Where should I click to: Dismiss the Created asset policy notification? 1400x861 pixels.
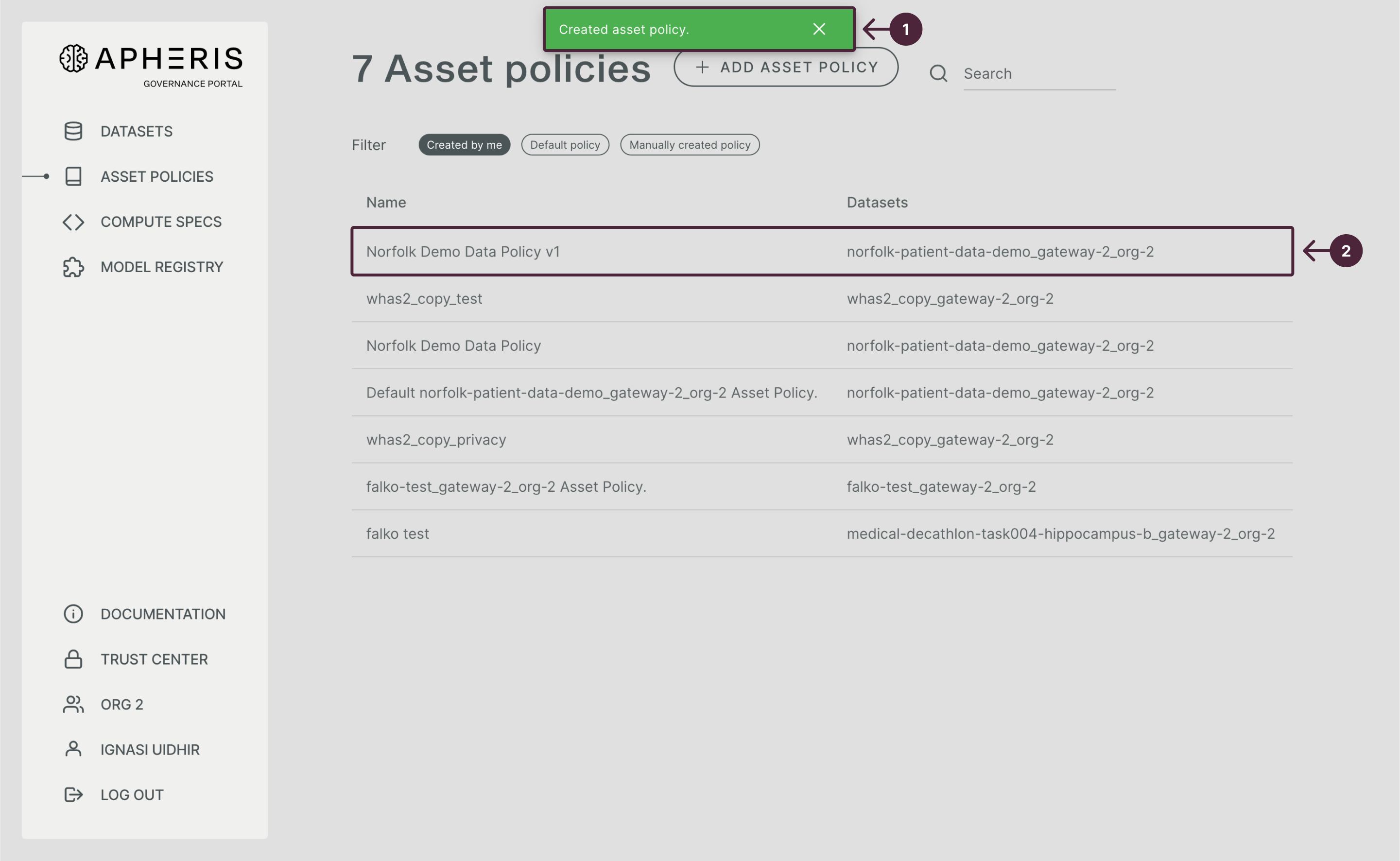pos(819,29)
